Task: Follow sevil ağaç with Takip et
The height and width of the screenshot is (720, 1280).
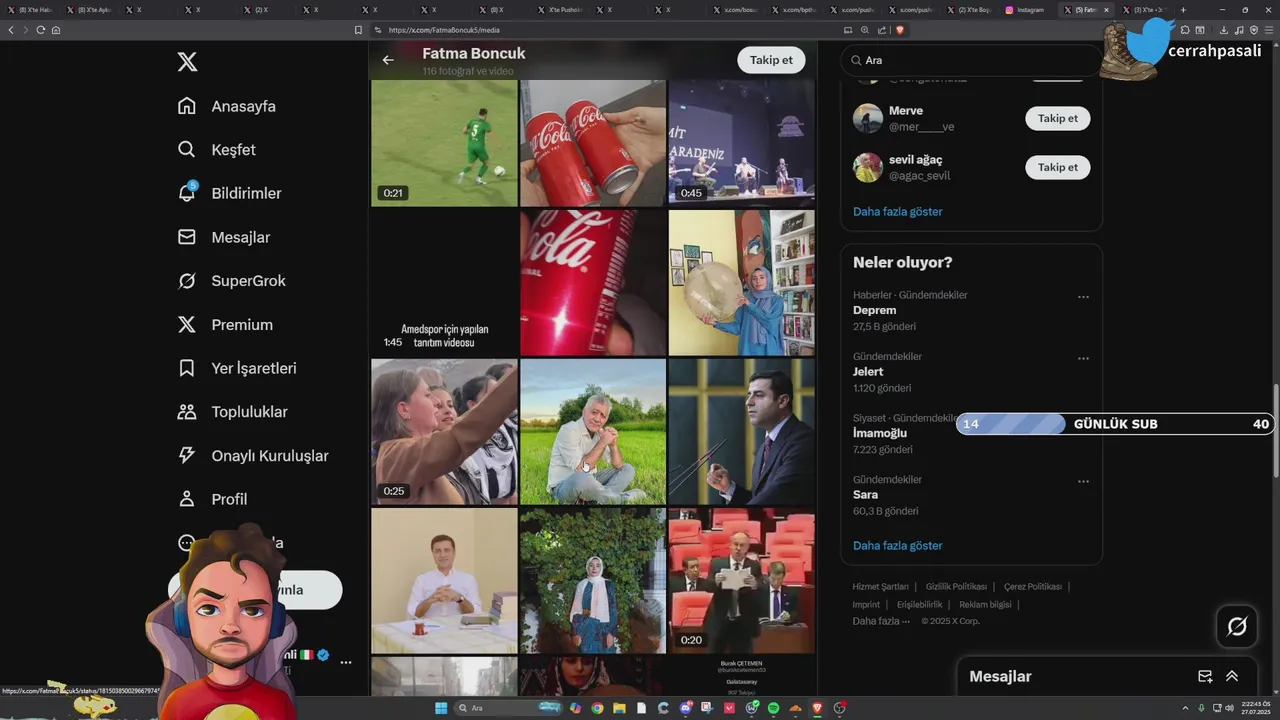Action: point(1057,167)
